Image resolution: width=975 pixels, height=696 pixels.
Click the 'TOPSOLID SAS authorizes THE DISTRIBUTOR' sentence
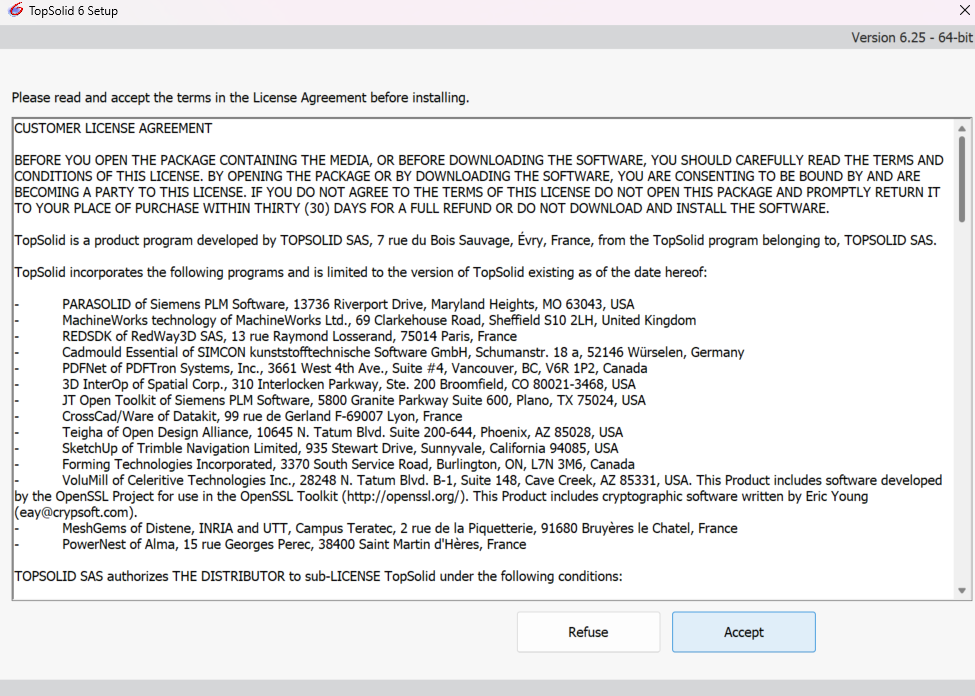[x=318, y=576]
